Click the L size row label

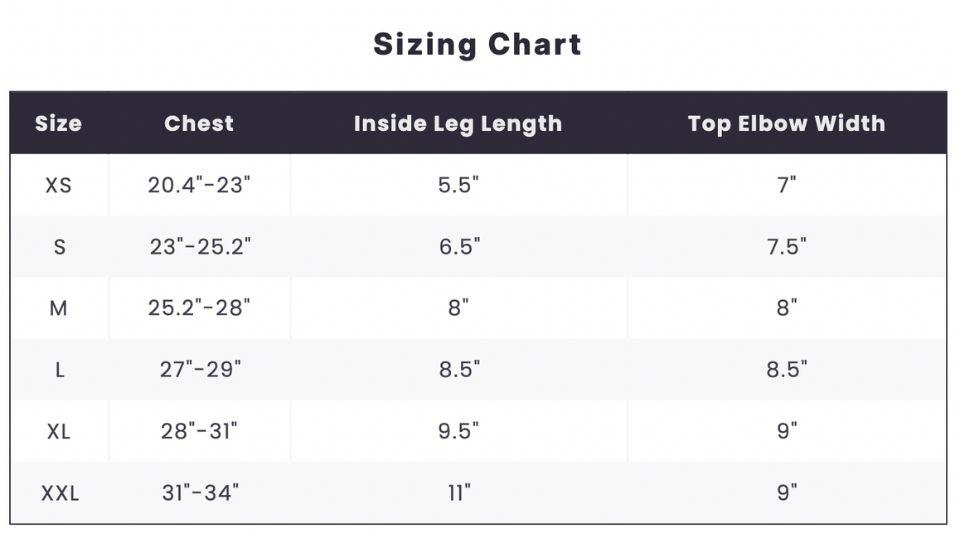(x=59, y=370)
